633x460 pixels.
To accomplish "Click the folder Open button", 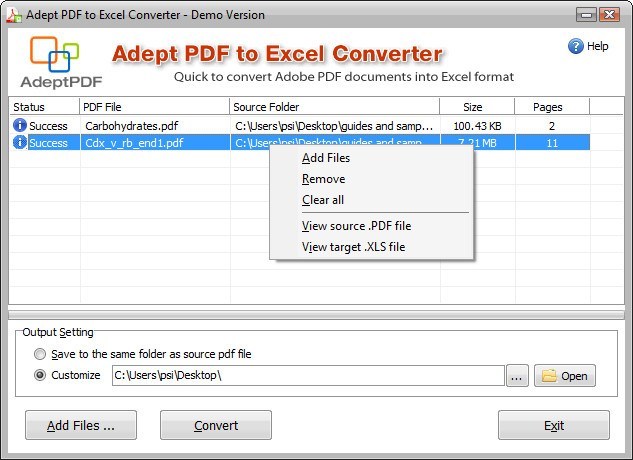I will [x=564, y=376].
